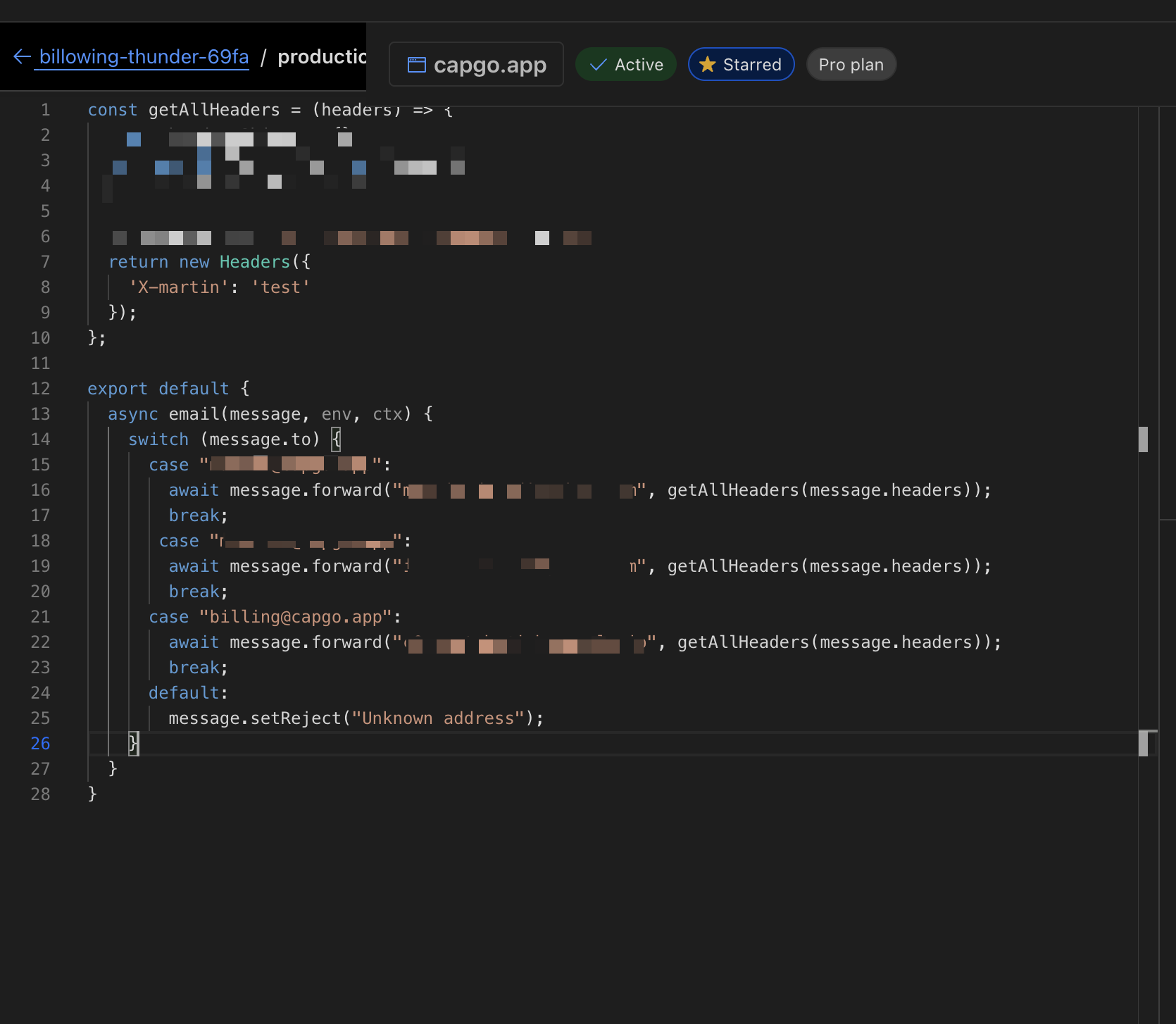Click the Active status badge
This screenshot has width=1176, height=1024.
(x=625, y=64)
